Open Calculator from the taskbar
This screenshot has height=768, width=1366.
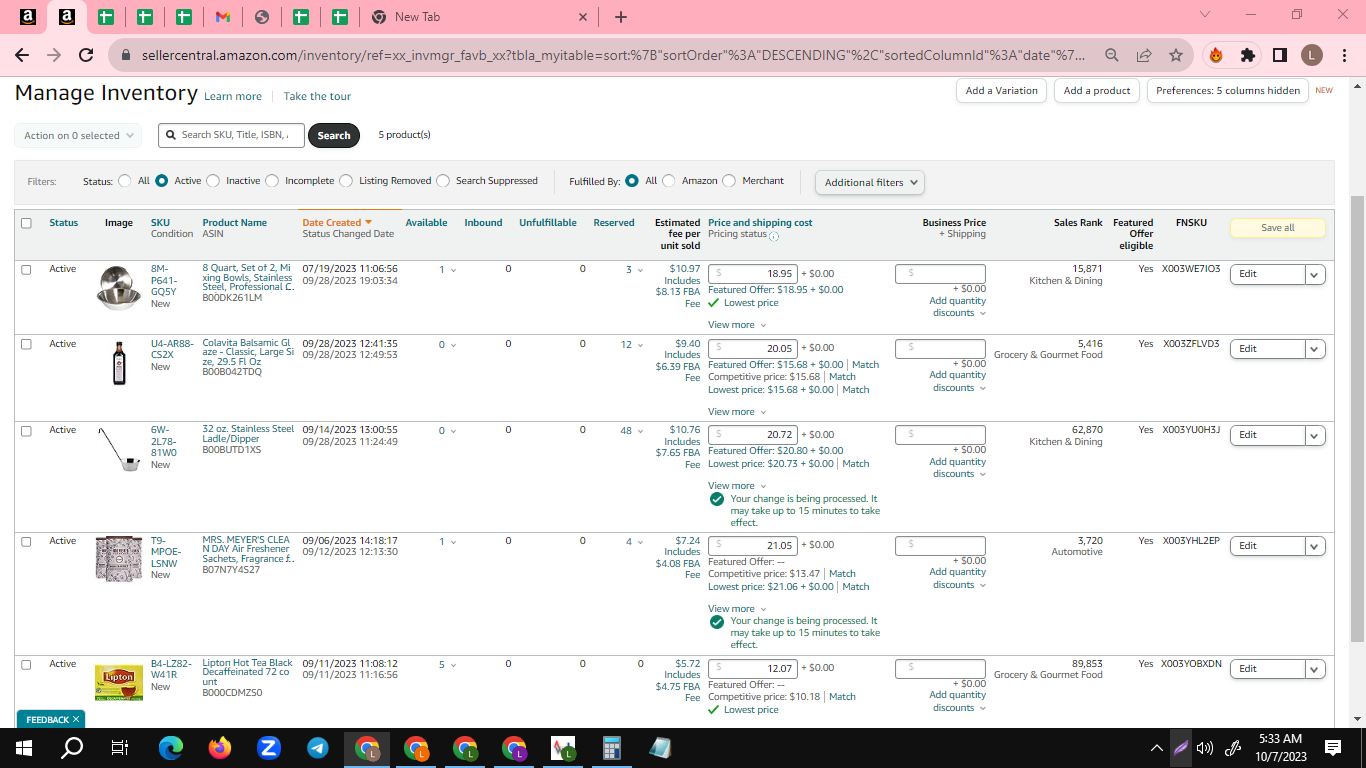(612, 747)
